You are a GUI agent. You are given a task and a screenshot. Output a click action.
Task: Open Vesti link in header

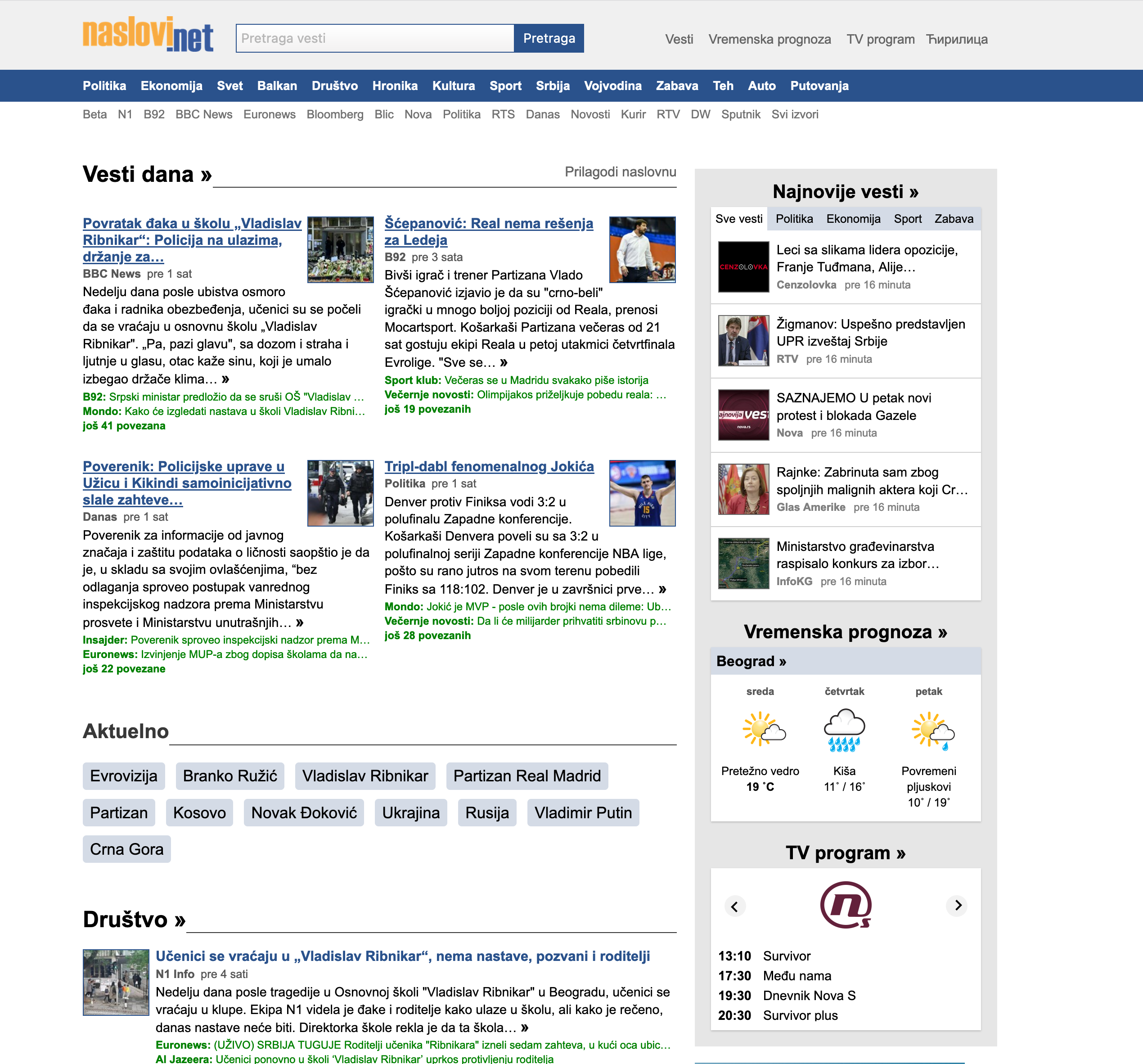679,39
